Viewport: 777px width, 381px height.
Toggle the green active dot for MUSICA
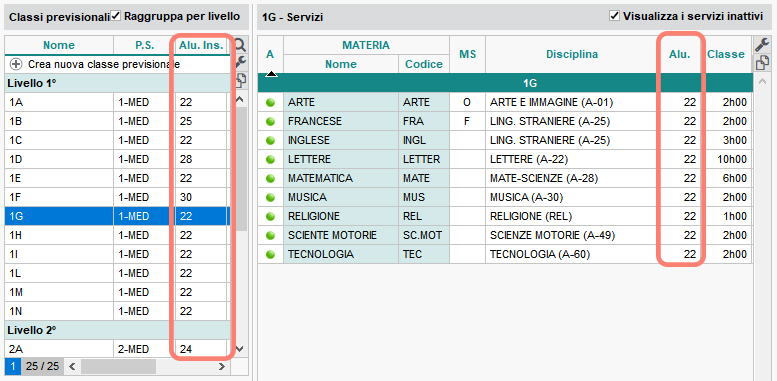(x=270, y=197)
